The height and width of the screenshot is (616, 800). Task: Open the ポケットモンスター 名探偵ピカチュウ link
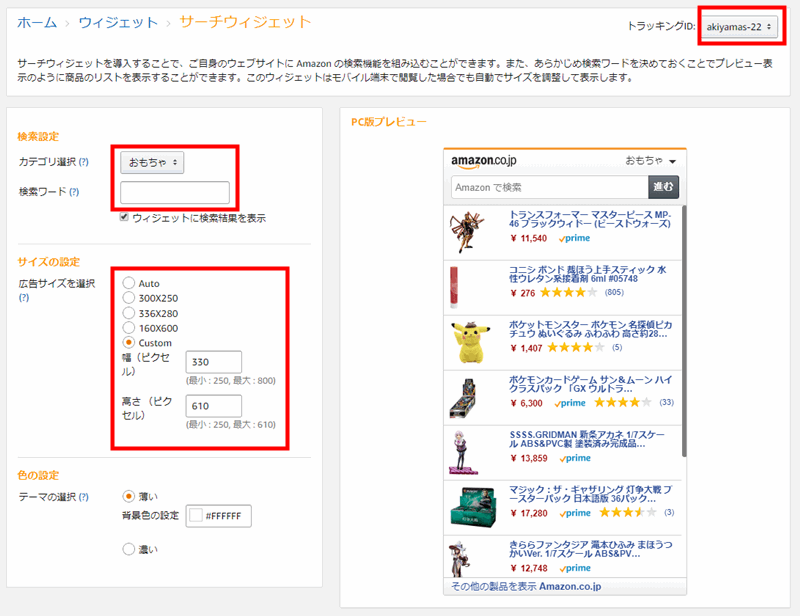tap(590, 329)
